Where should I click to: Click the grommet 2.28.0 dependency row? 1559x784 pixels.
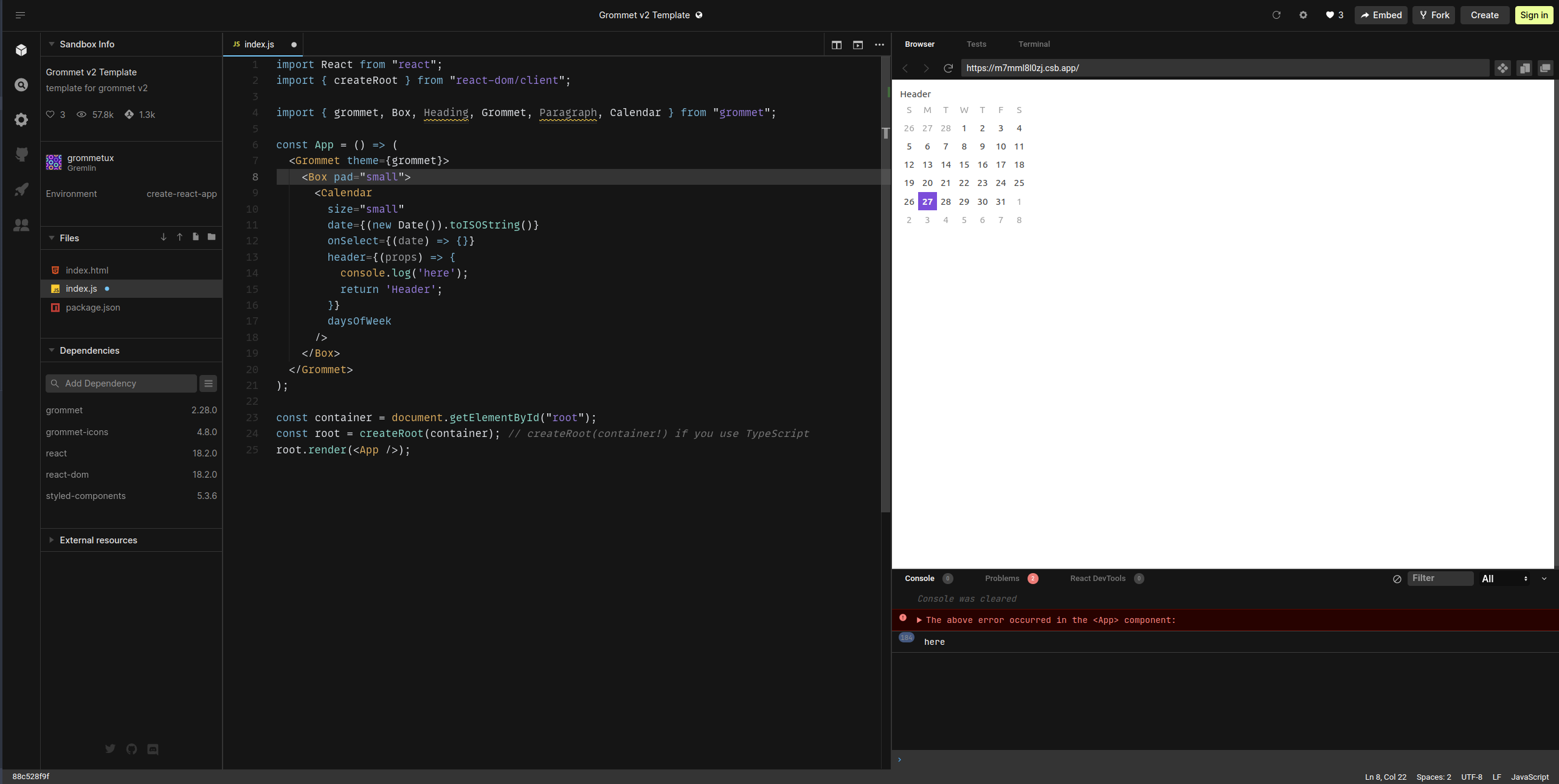[131, 410]
